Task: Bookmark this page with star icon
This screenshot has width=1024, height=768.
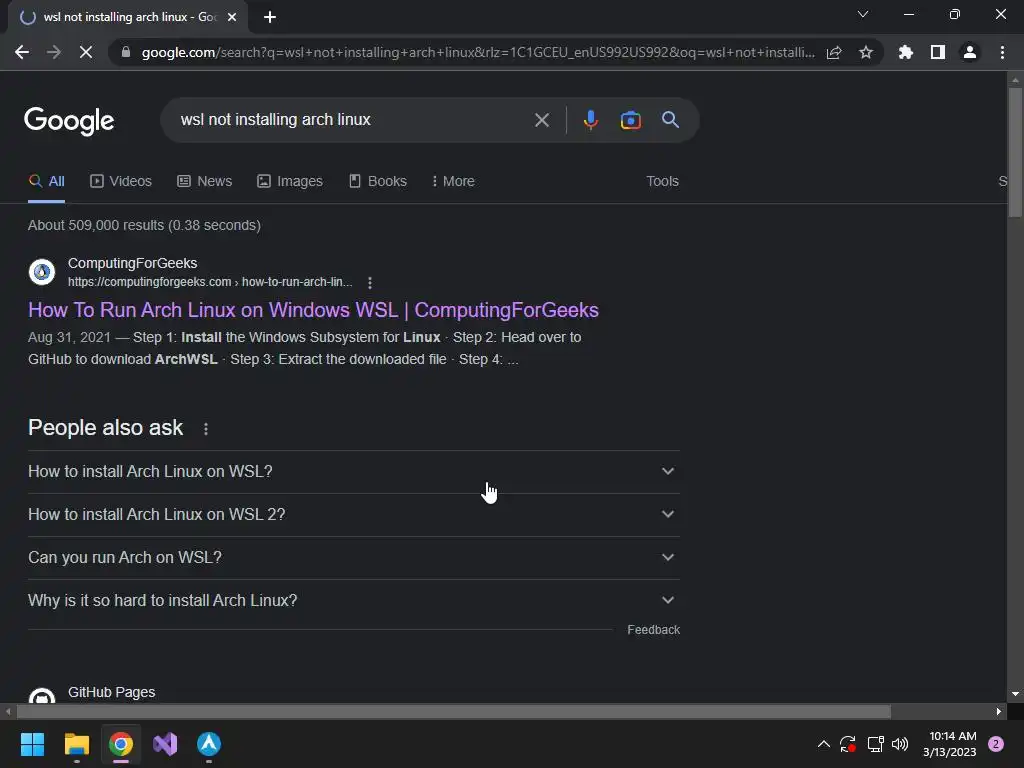Action: (x=866, y=52)
